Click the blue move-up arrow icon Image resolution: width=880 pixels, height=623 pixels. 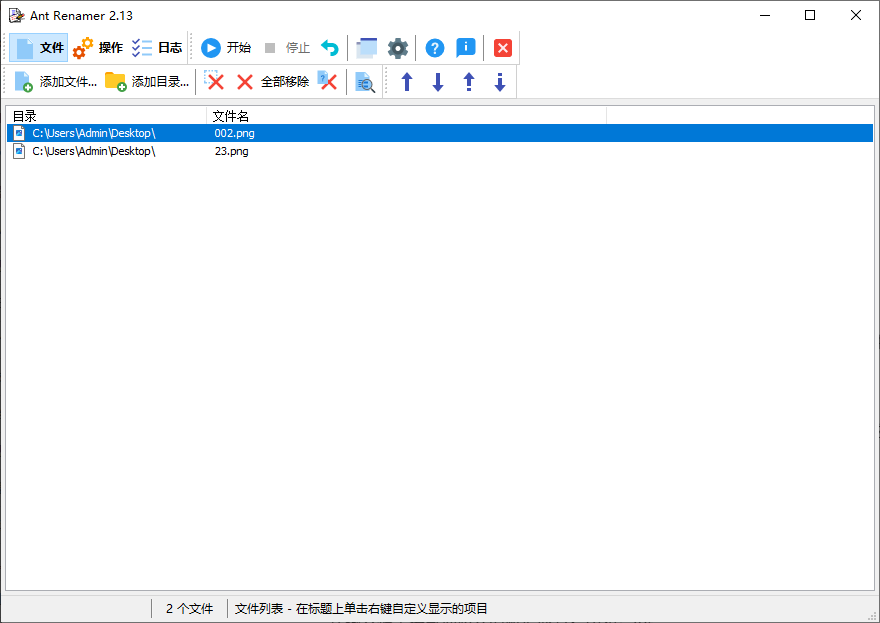[407, 81]
